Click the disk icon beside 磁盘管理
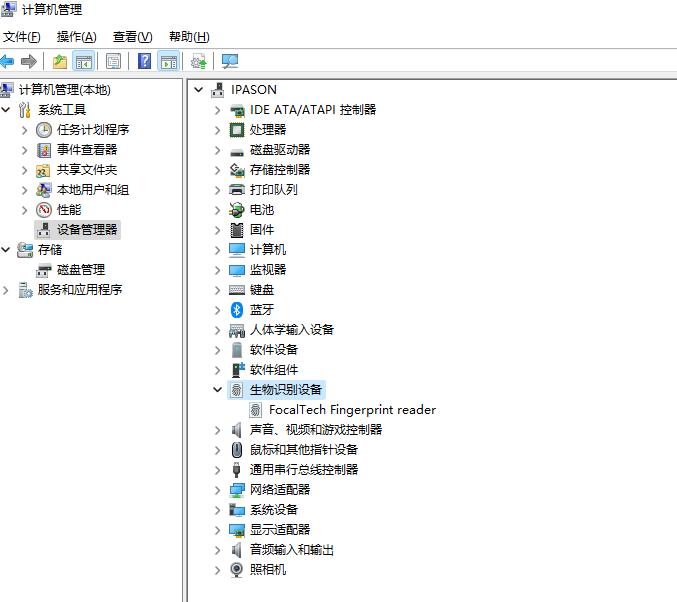 point(44,270)
